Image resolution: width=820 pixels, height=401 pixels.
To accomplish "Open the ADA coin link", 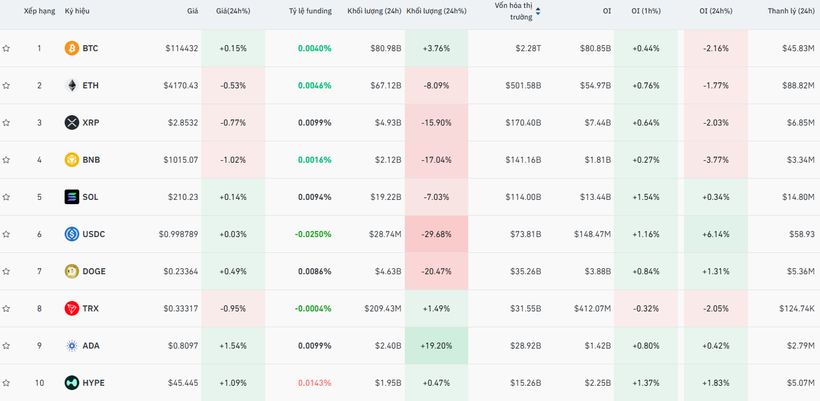I will (x=91, y=346).
